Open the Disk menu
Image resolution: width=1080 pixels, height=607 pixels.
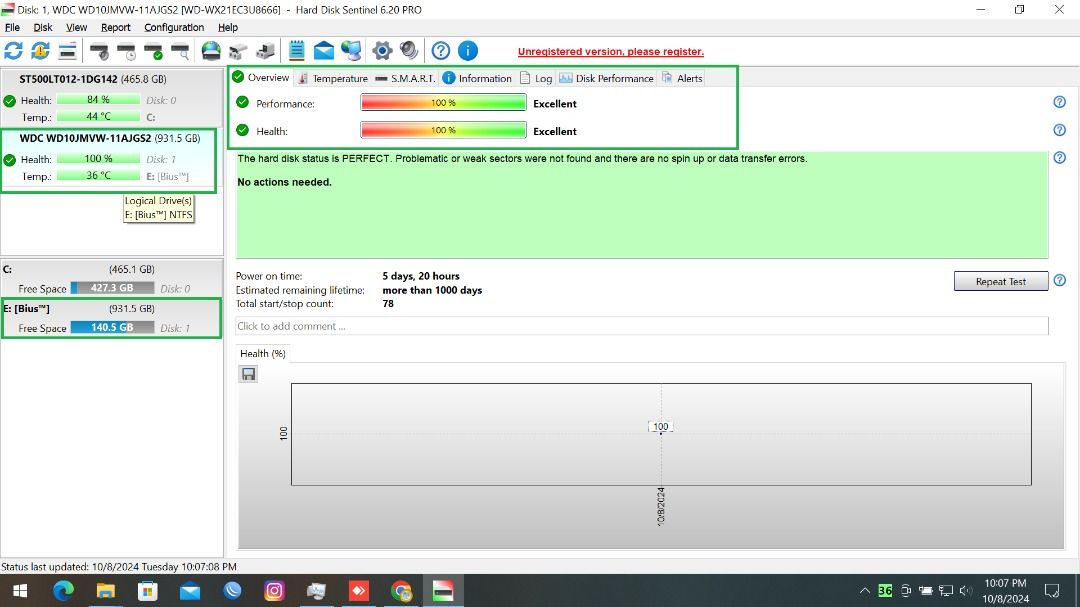tap(43, 28)
